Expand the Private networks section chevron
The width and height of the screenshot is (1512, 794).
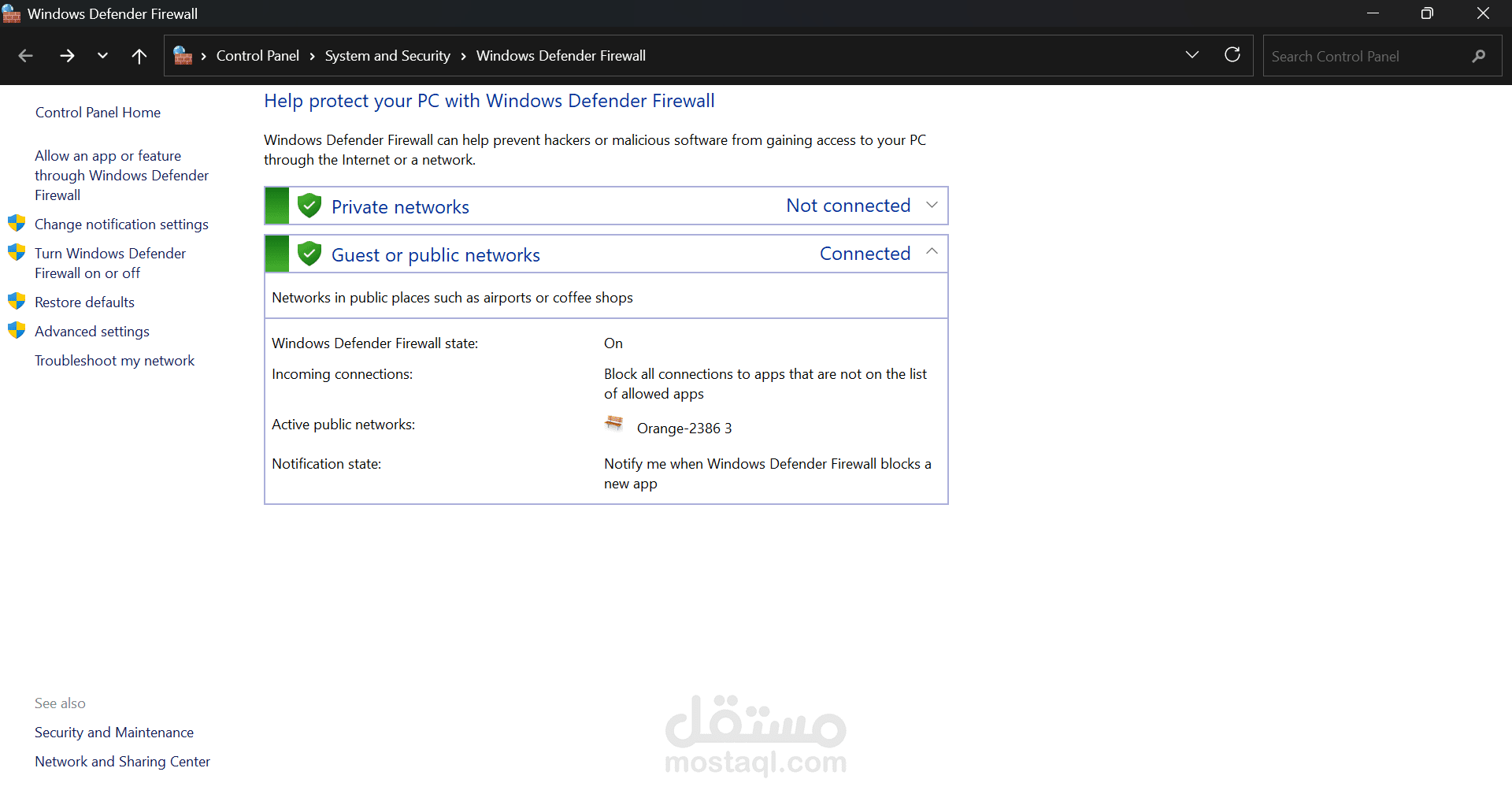pos(932,205)
